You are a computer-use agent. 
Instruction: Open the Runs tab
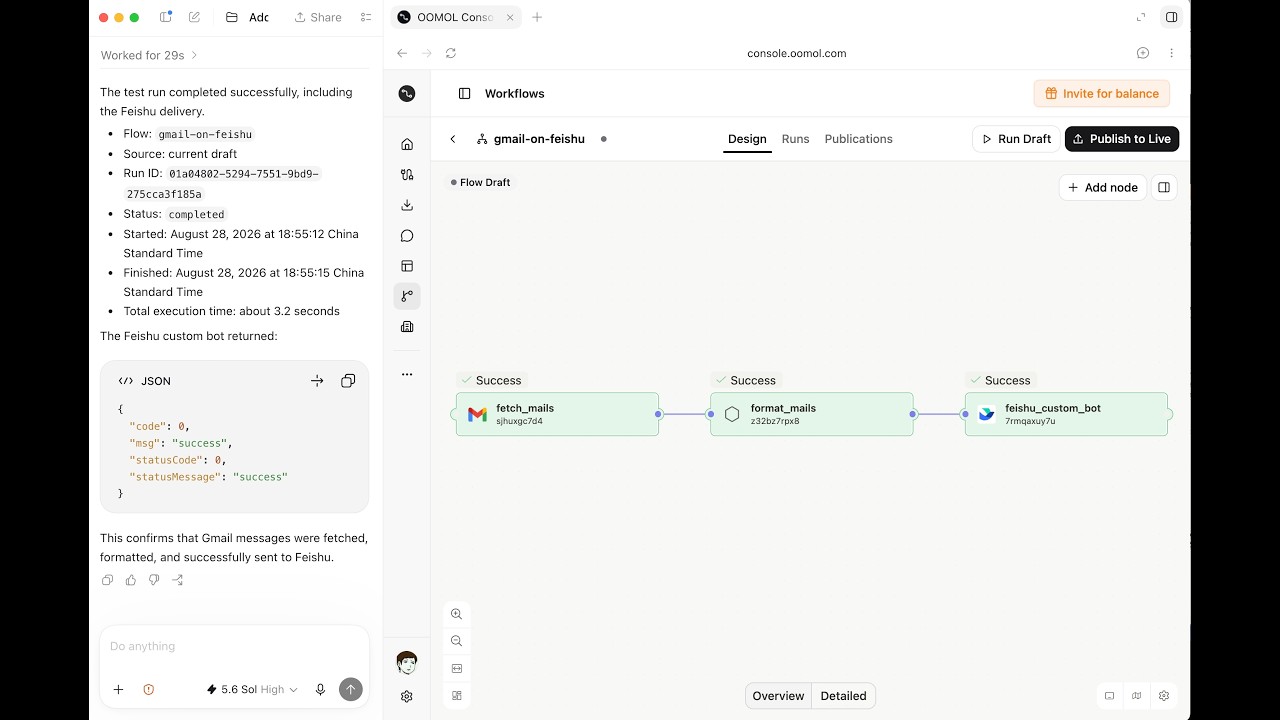click(796, 139)
